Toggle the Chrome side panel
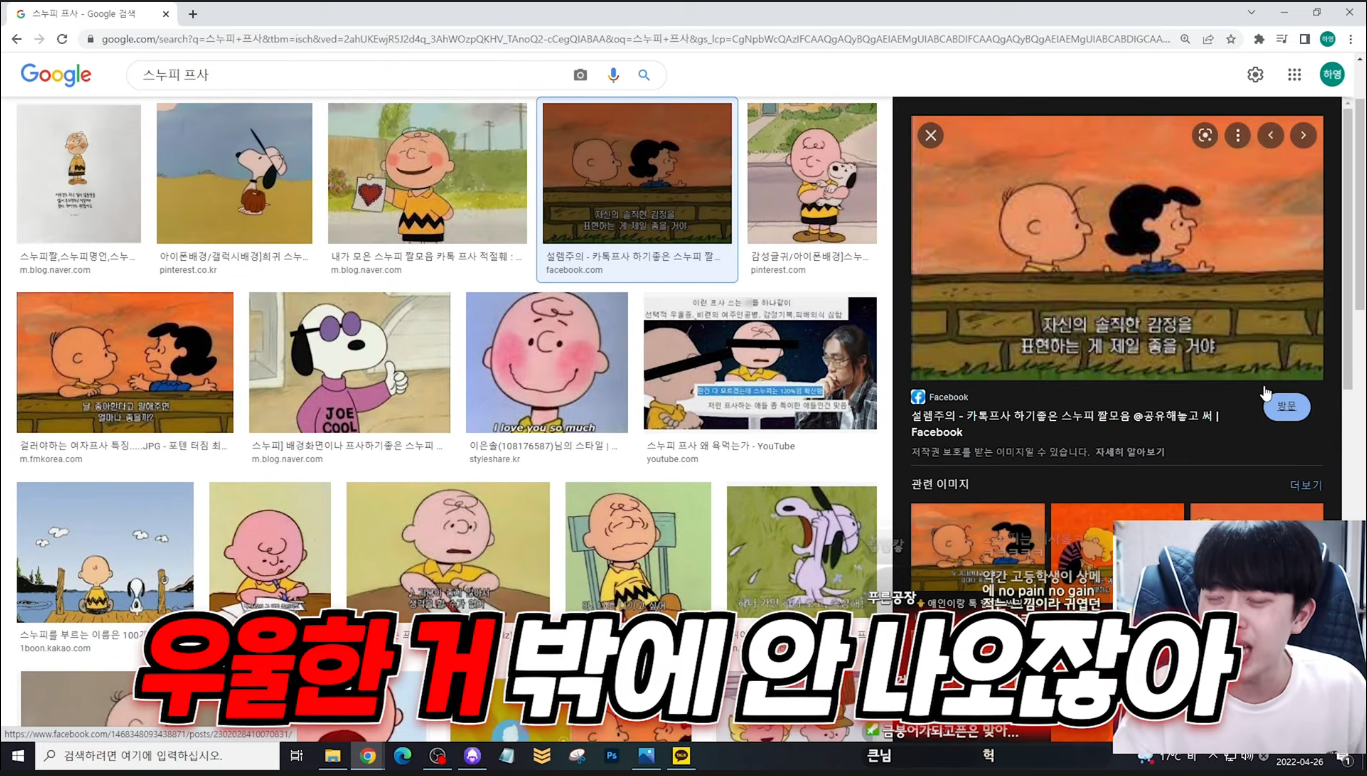The width and height of the screenshot is (1367, 776). point(1305,39)
